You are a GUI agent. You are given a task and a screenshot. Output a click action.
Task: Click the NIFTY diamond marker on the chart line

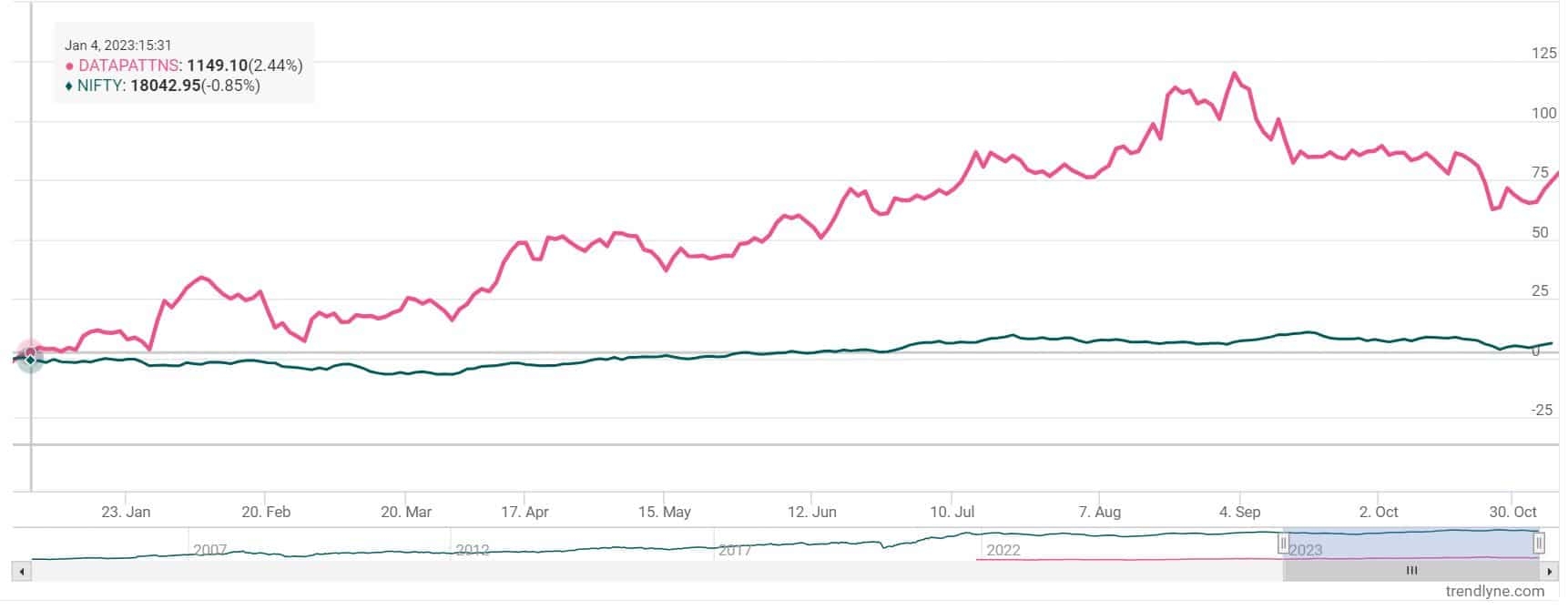pos(30,361)
